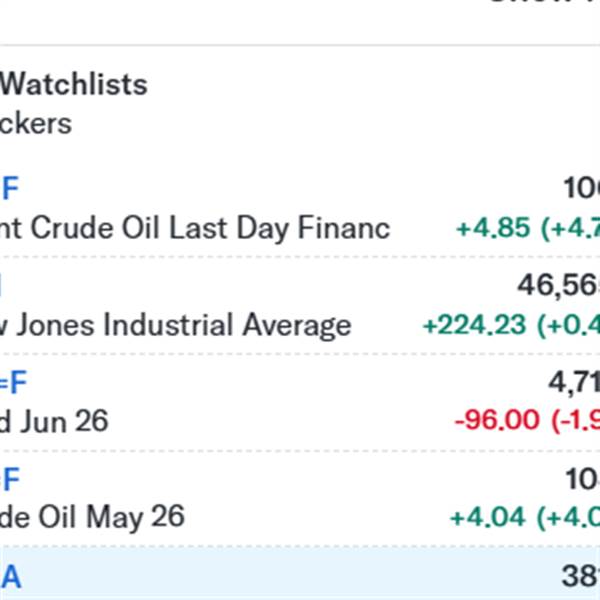Click the 46,56 Dow Jones price
600x600 pixels.
pos(558,286)
